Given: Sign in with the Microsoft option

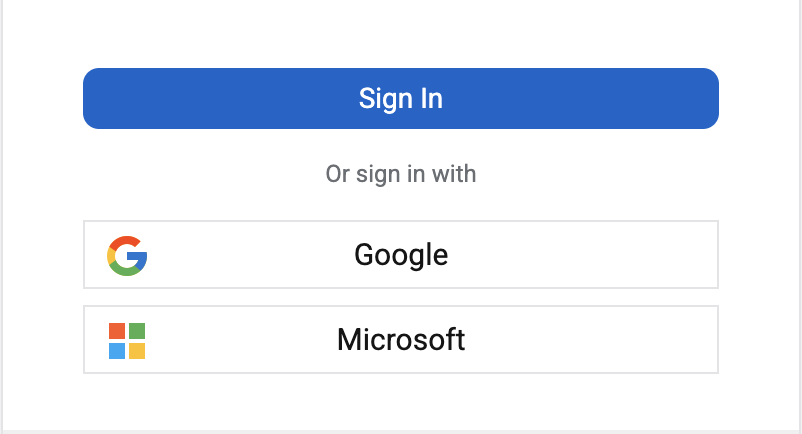Looking at the screenshot, I should [x=400, y=339].
